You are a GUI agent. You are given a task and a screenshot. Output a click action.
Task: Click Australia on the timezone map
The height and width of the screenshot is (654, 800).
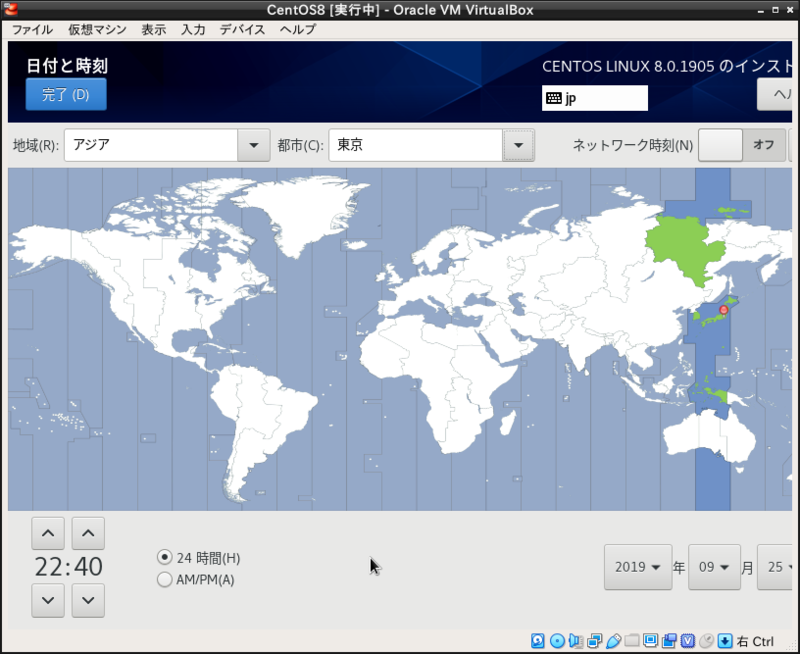click(709, 436)
